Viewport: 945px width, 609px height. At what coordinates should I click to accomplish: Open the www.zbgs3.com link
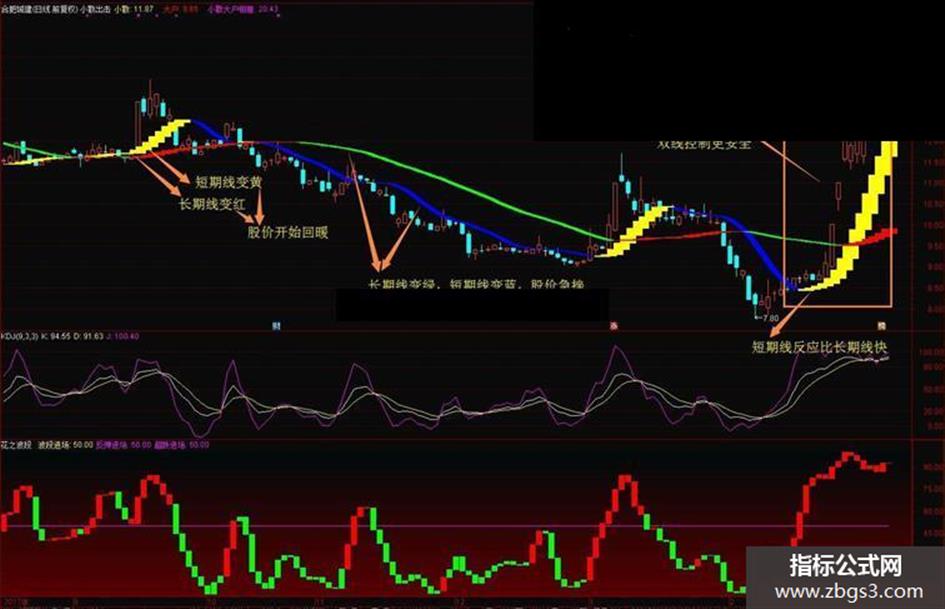click(x=849, y=592)
